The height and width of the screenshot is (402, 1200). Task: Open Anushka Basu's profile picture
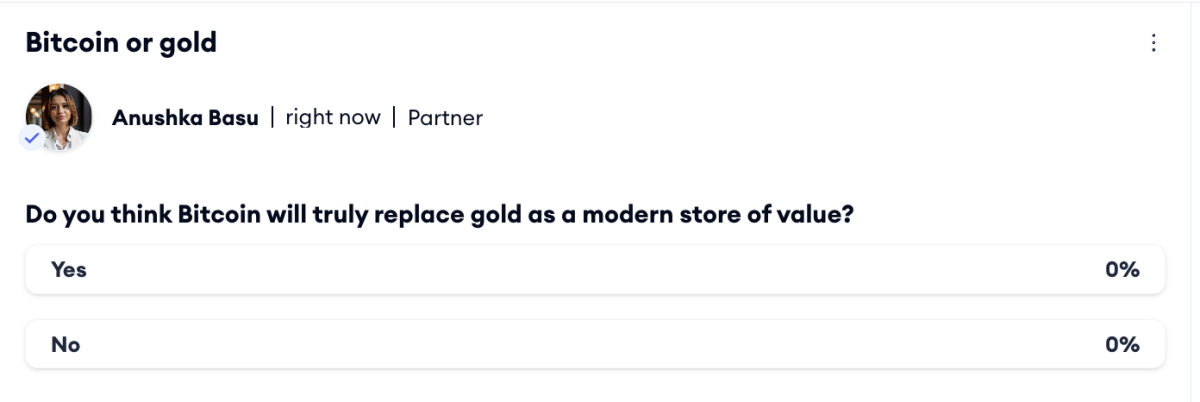[59, 117]
